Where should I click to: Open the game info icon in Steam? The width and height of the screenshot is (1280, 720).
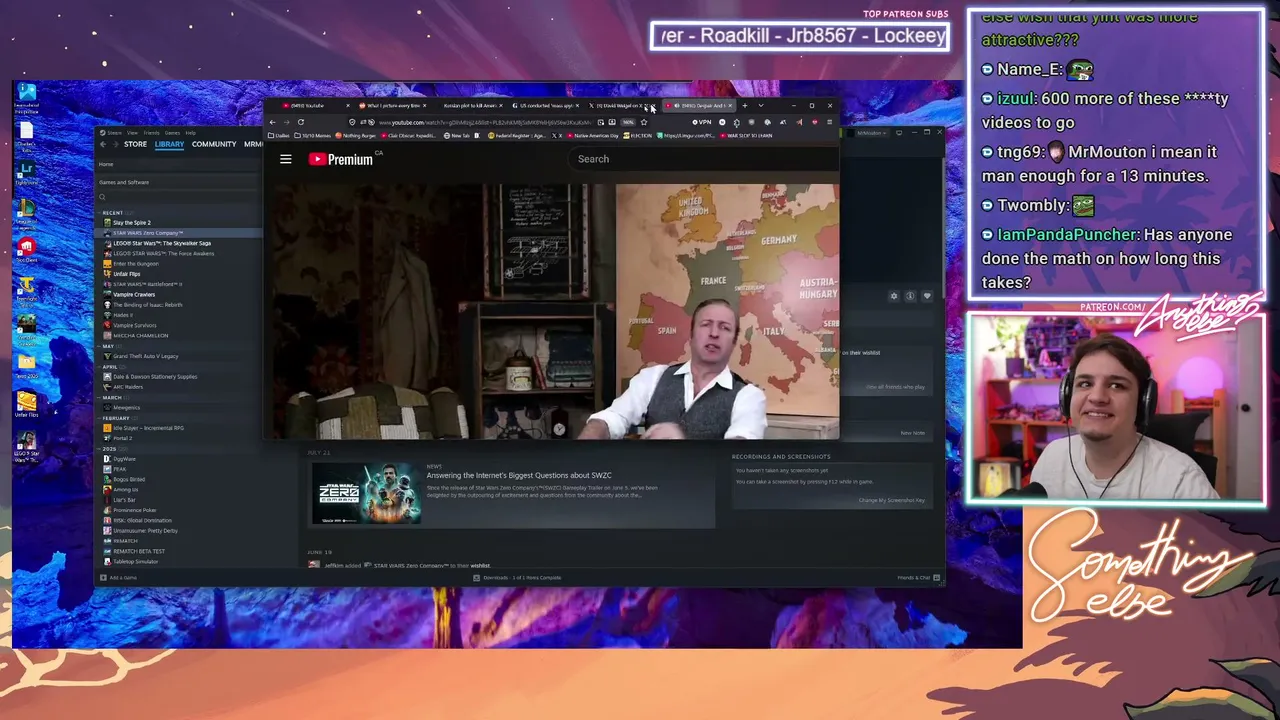(910, 296)
